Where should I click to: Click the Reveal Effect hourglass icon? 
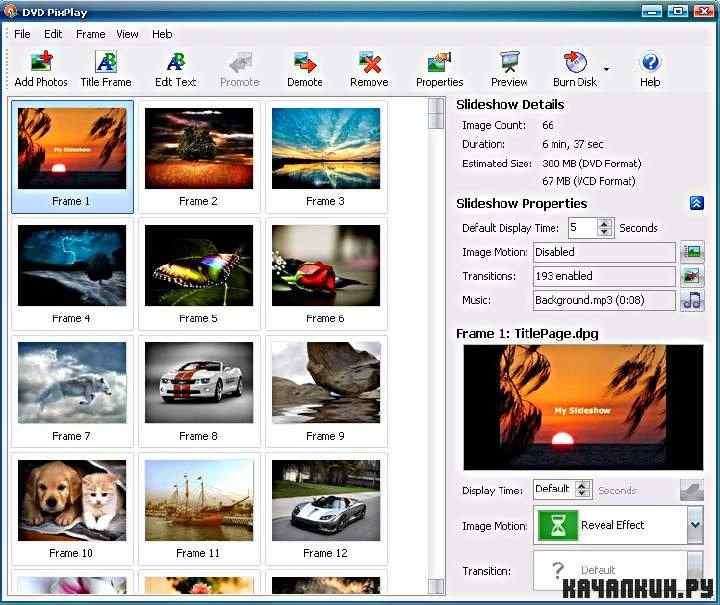[x=558, y=525]
